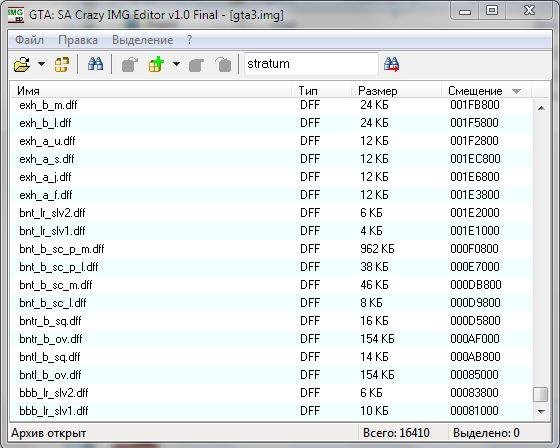Click the replace file icon
The width and height of the screenshot is (560, 448).
pos(196,65)
